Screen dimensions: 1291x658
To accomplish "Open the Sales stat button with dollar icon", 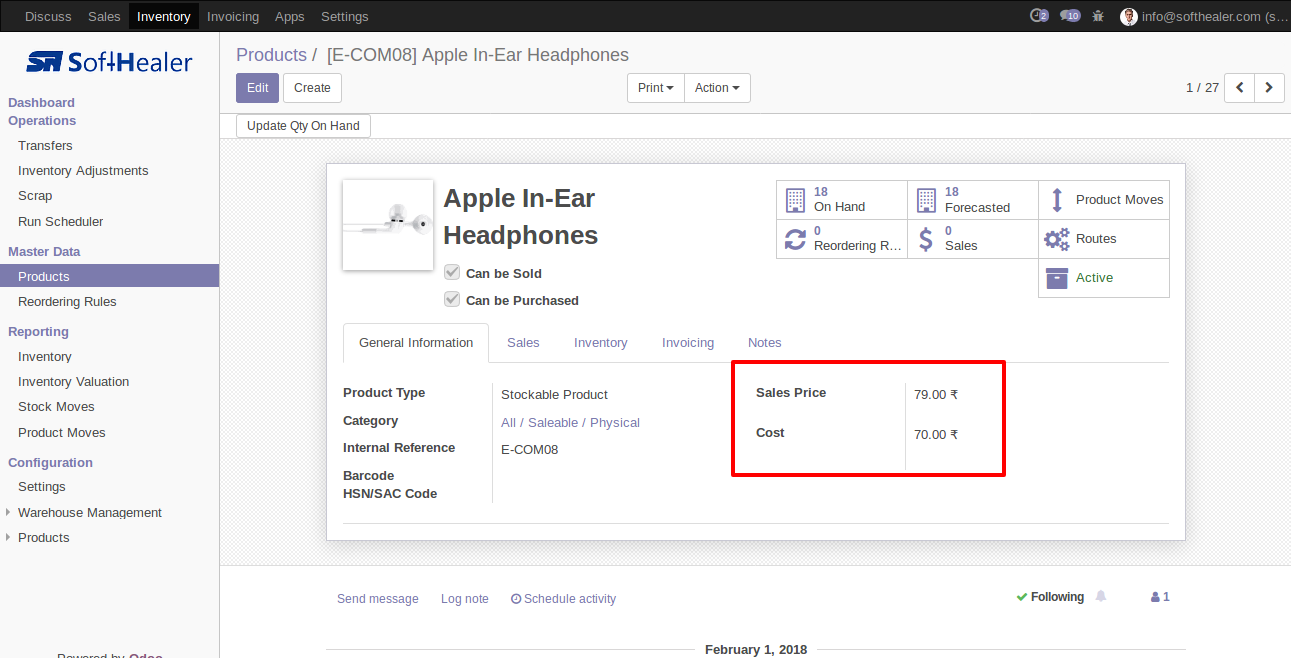I will coord(973,239).
